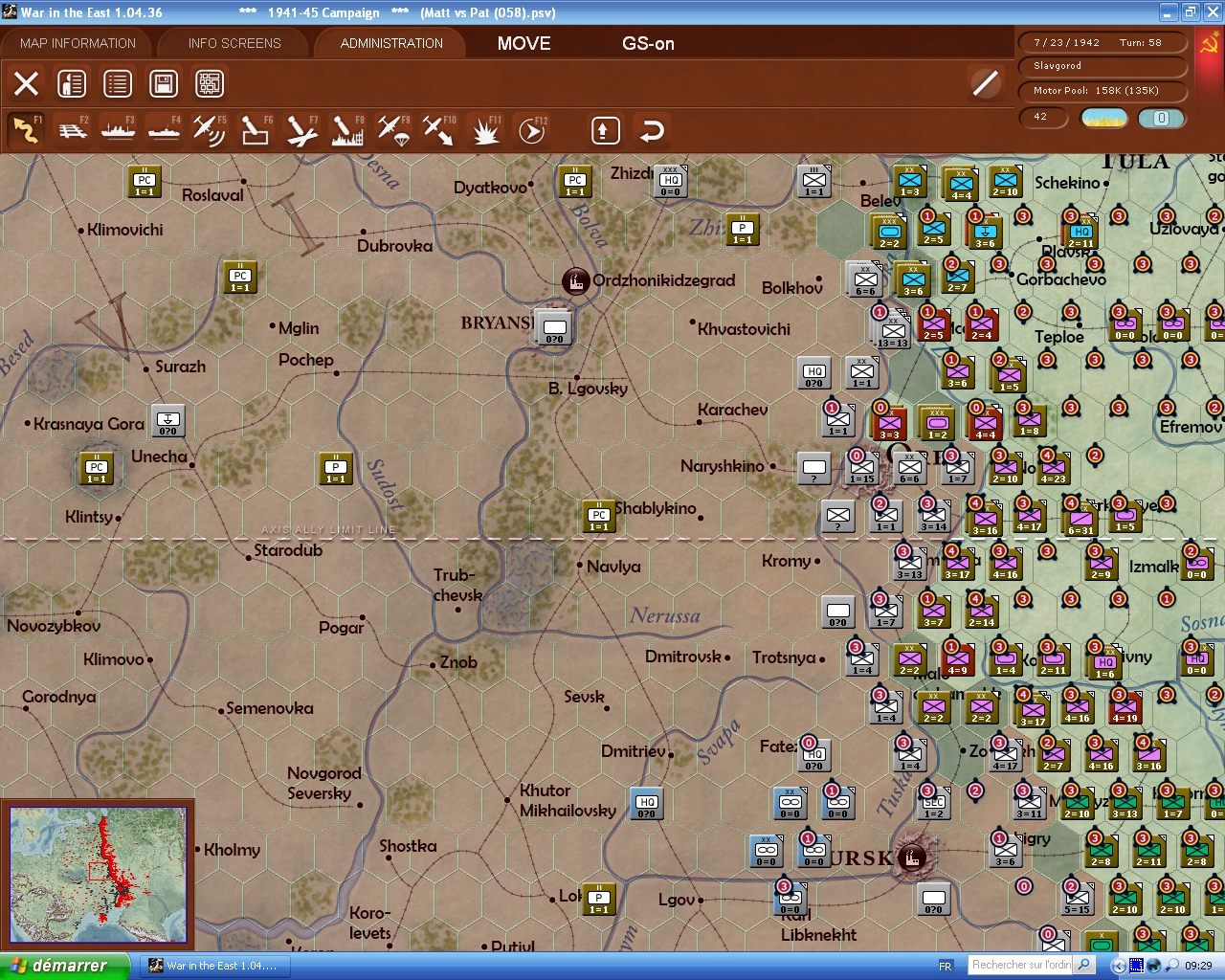Screen dimensions: 1225x980
Task: Click the Mglin town label
Action: click(299, 328)
